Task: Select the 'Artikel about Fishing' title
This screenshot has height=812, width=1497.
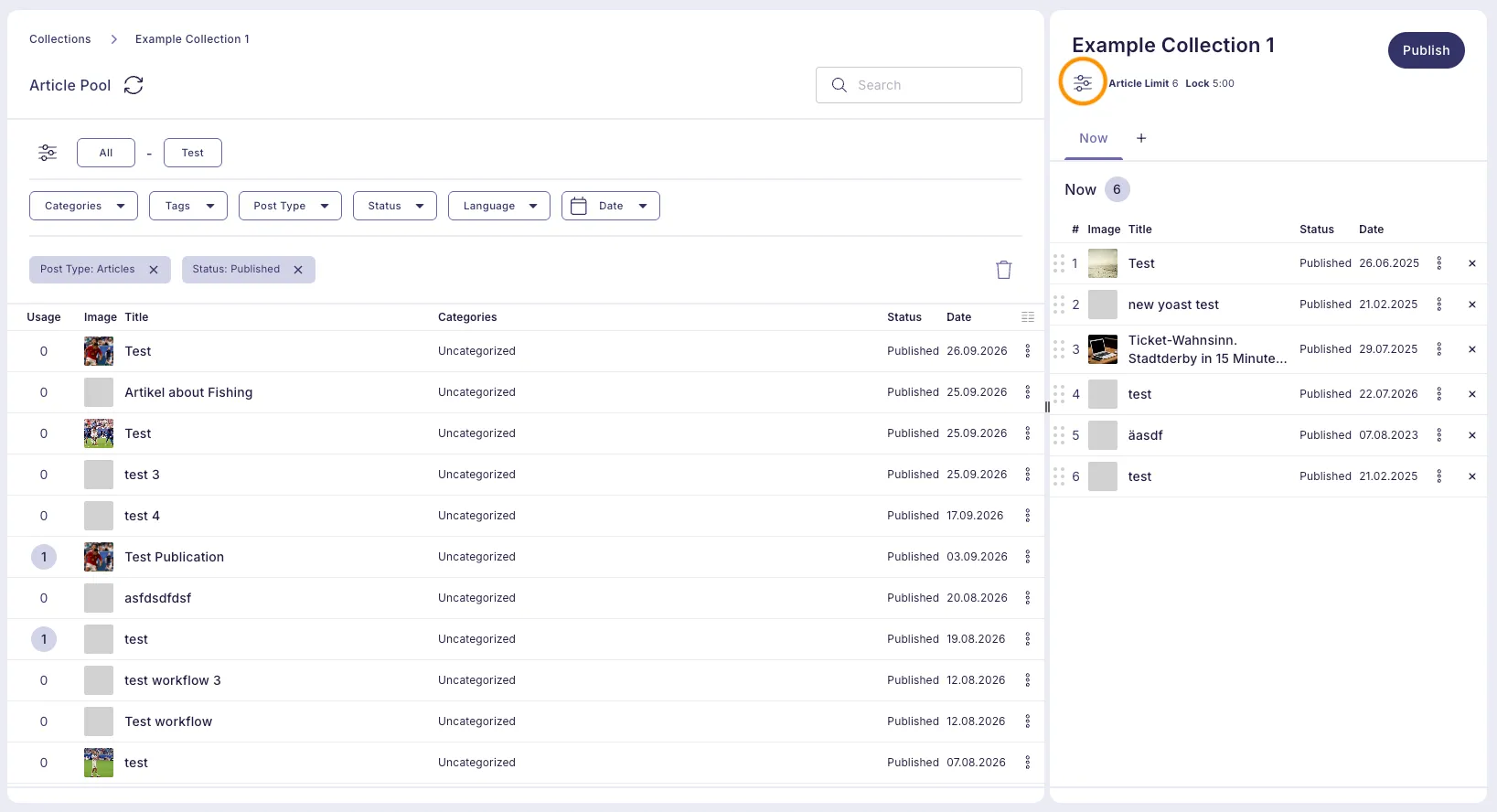Action: coord(188,392)
